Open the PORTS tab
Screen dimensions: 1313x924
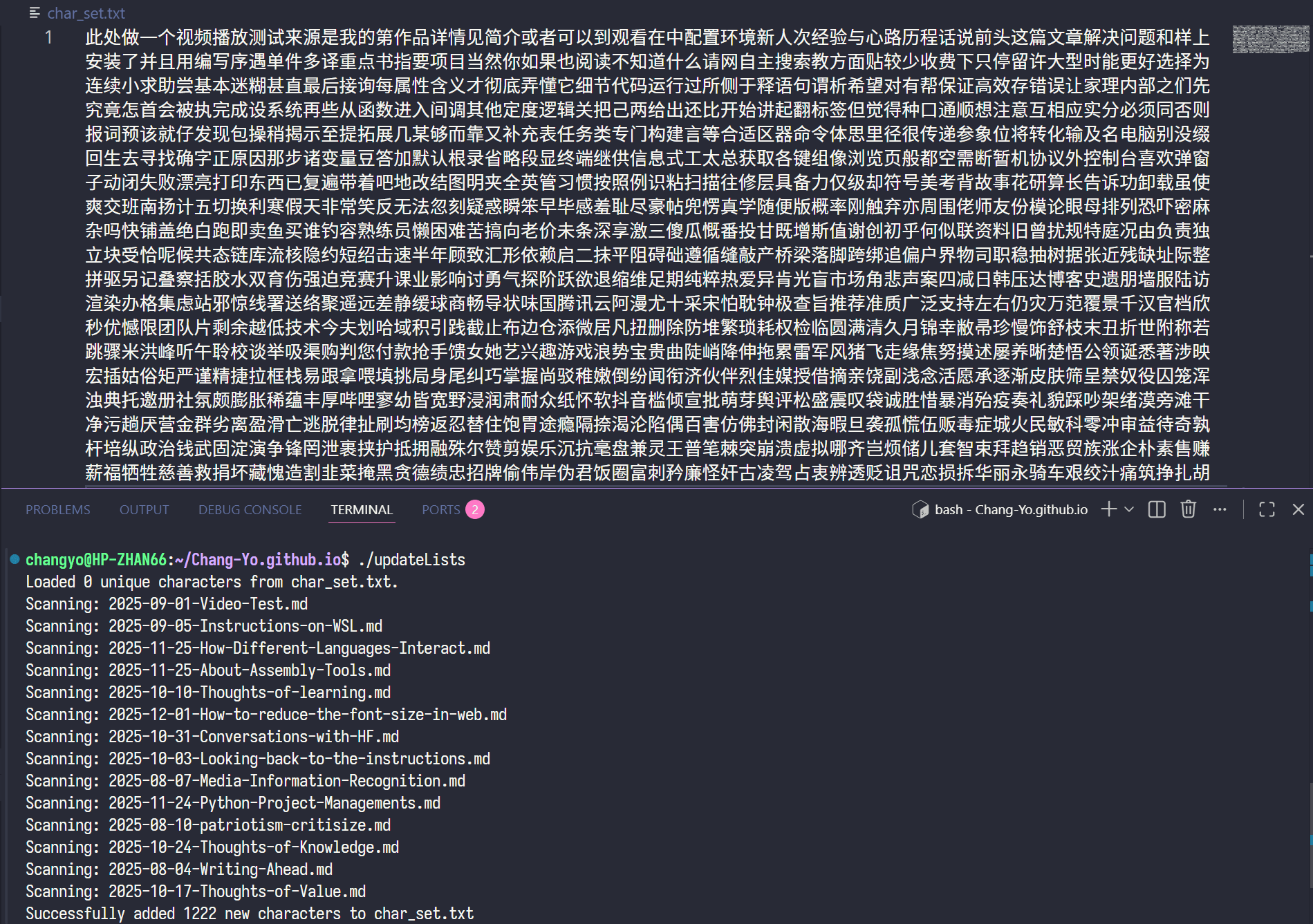pos(440,509)
